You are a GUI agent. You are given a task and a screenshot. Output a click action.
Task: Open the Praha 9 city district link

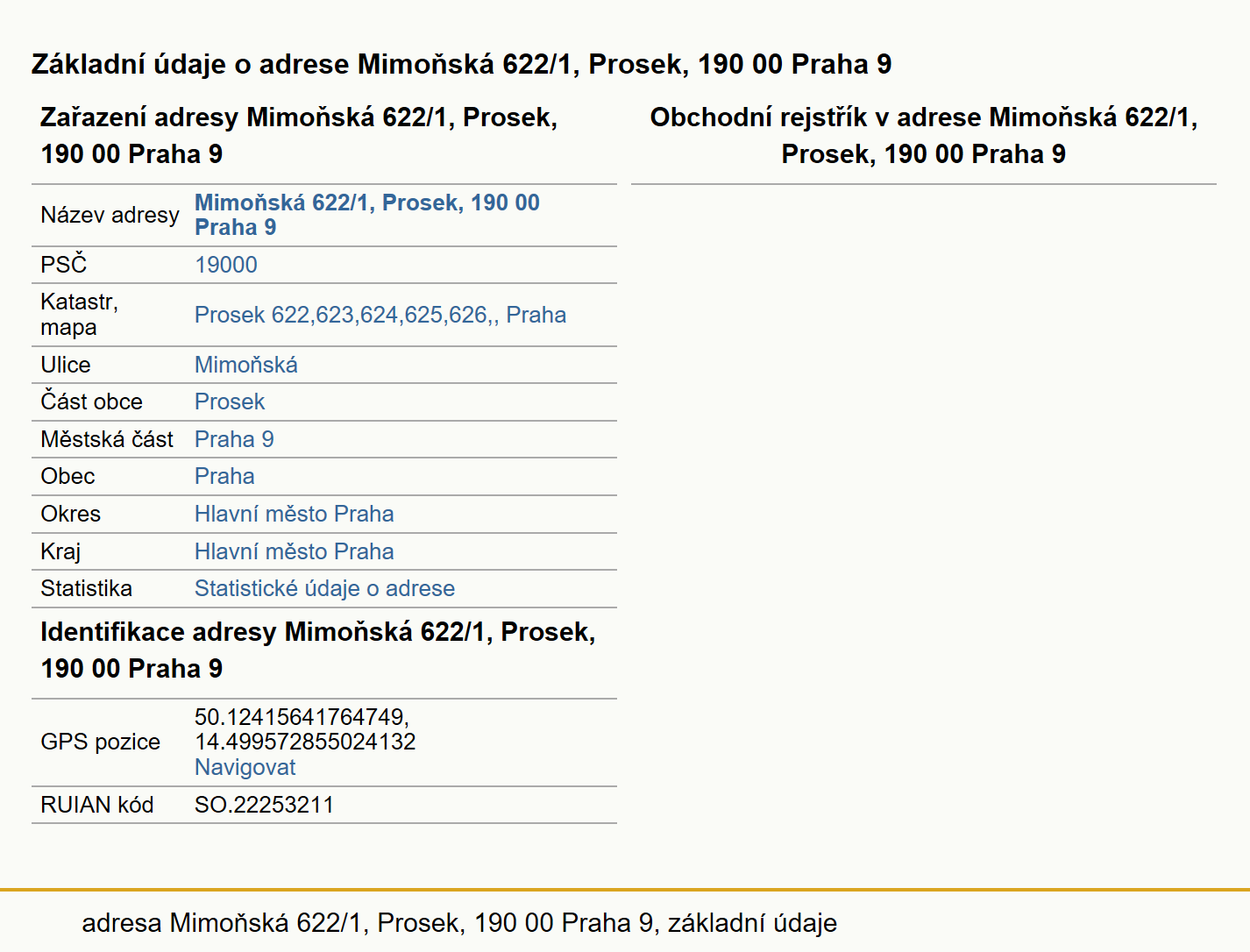[x=234, y=439]
